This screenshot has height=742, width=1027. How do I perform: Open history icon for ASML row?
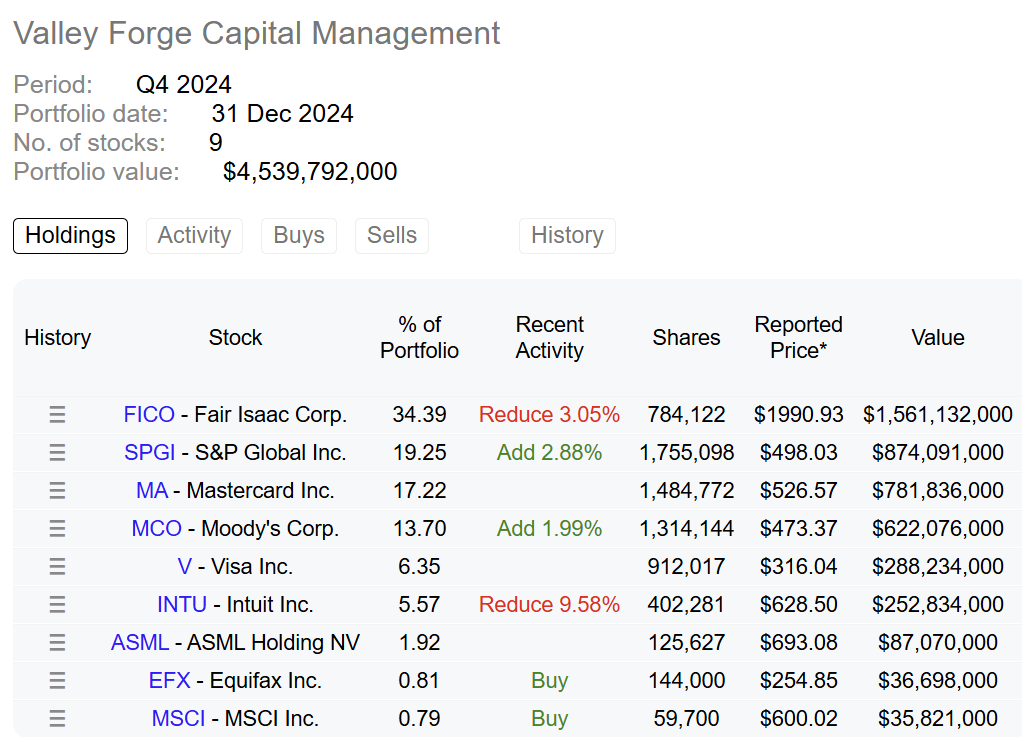57,642
